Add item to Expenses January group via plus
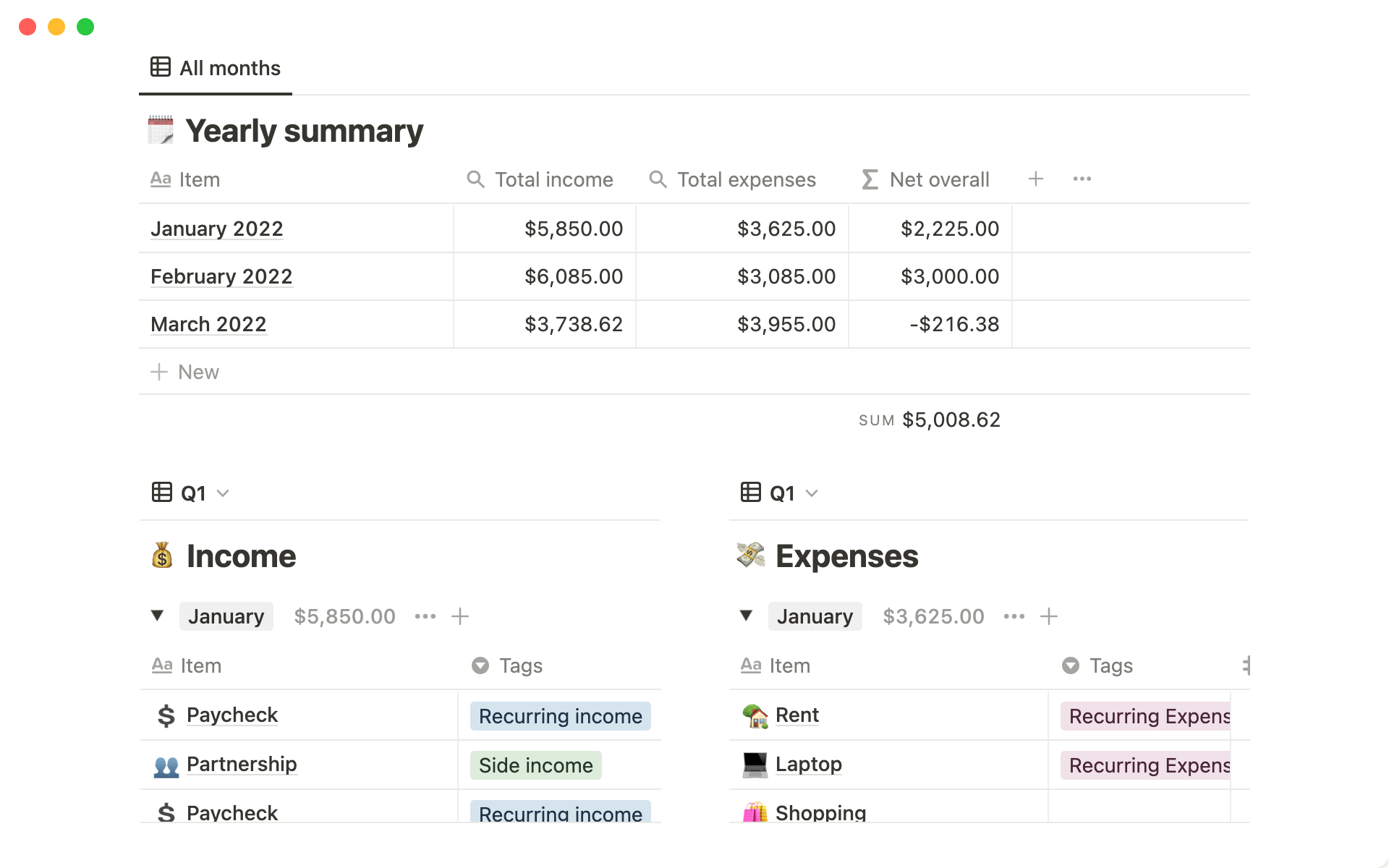This screenshot has height=868, width=1389. [1049, 616]
